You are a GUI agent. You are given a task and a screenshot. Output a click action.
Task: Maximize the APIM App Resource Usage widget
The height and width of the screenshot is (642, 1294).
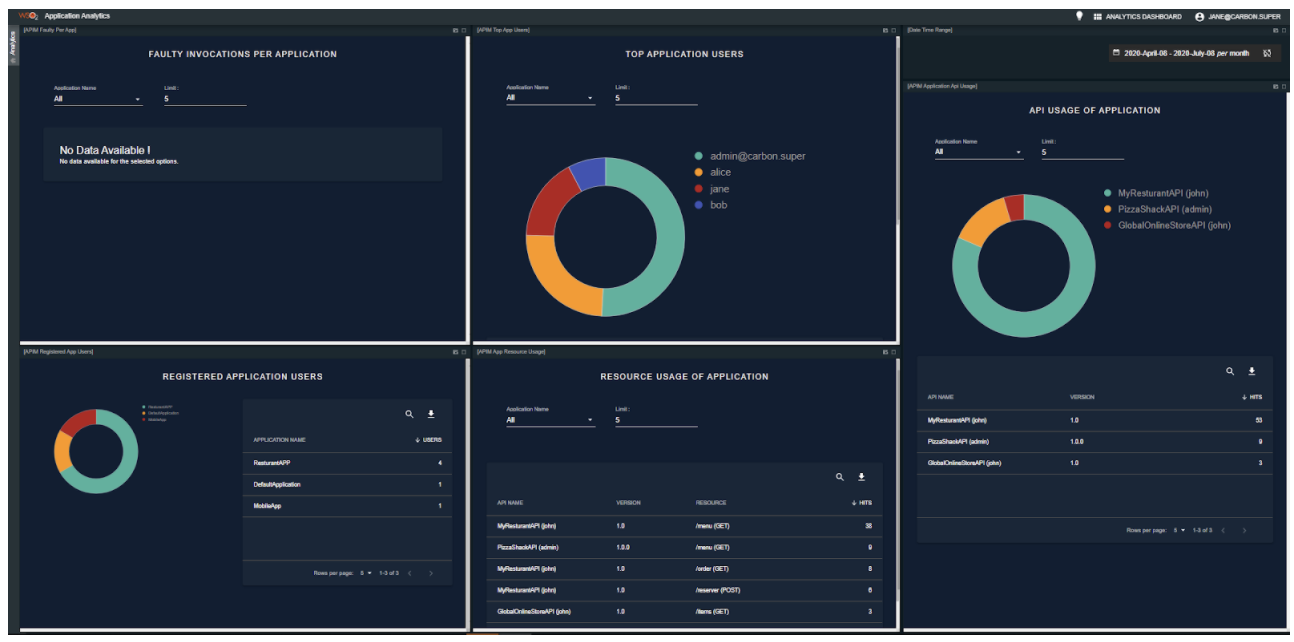click(x=893, y=352)
